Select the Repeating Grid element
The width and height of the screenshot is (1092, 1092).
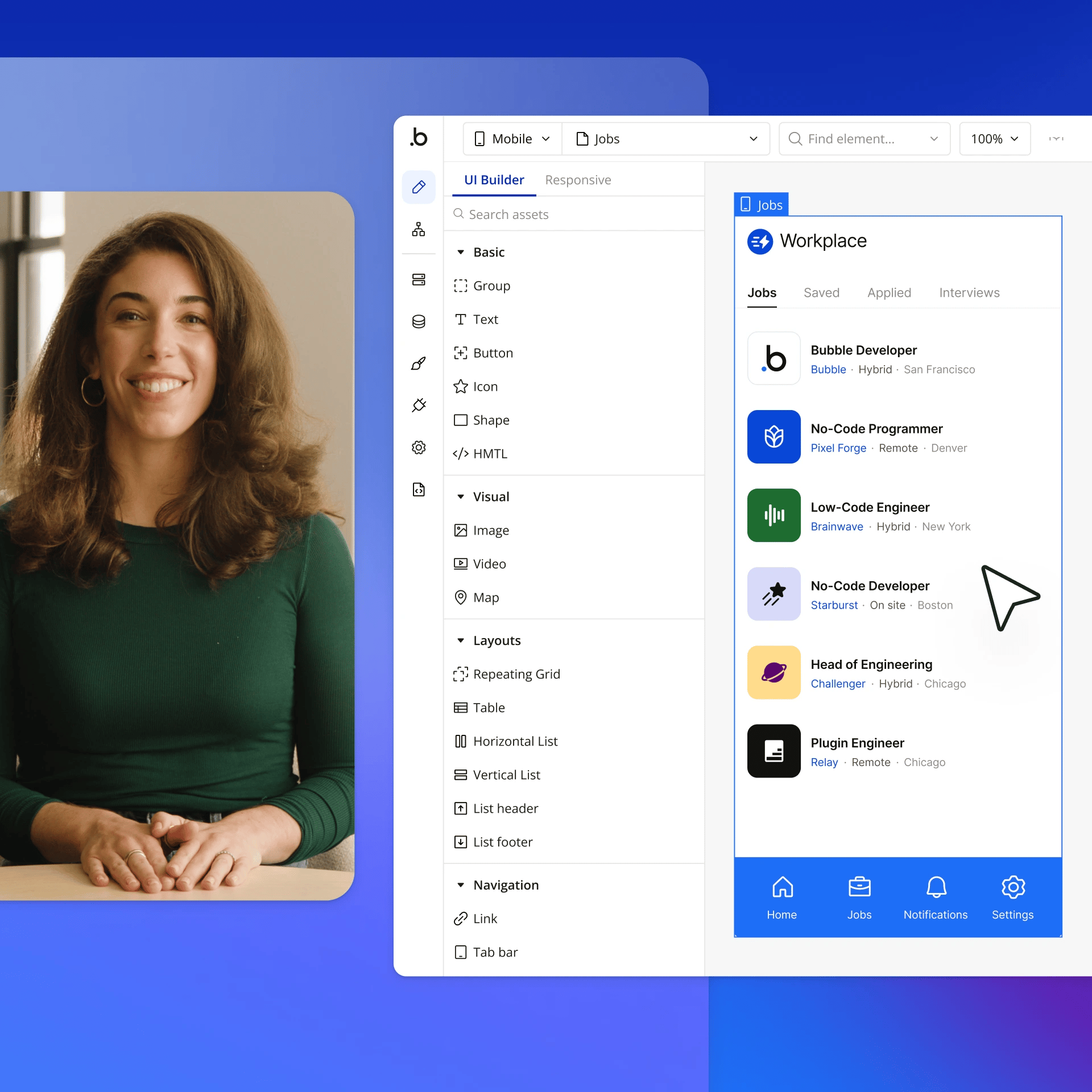coord(516,674)
